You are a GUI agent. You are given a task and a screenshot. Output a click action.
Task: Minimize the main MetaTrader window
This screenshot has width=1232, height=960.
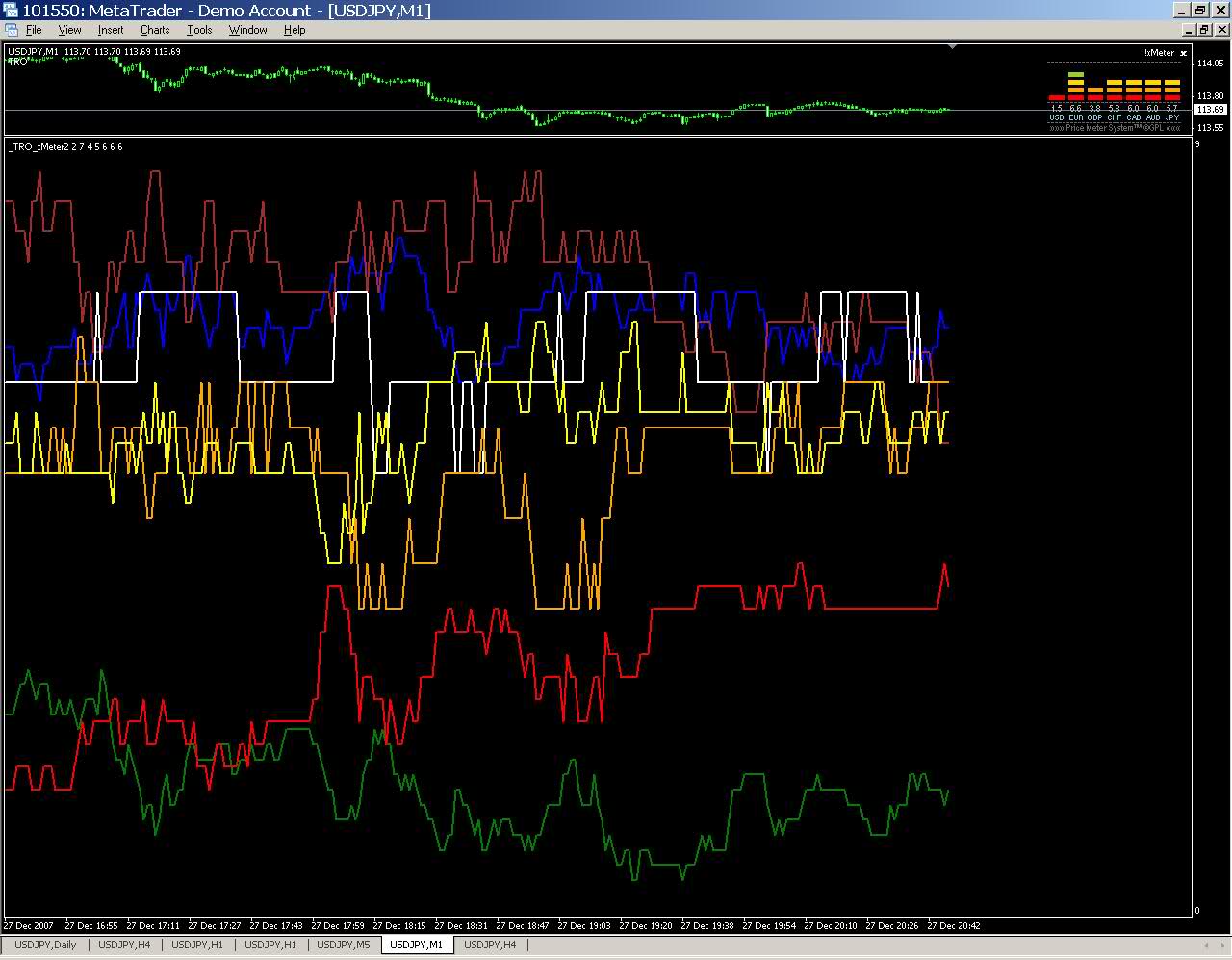tap(1184, 10)
